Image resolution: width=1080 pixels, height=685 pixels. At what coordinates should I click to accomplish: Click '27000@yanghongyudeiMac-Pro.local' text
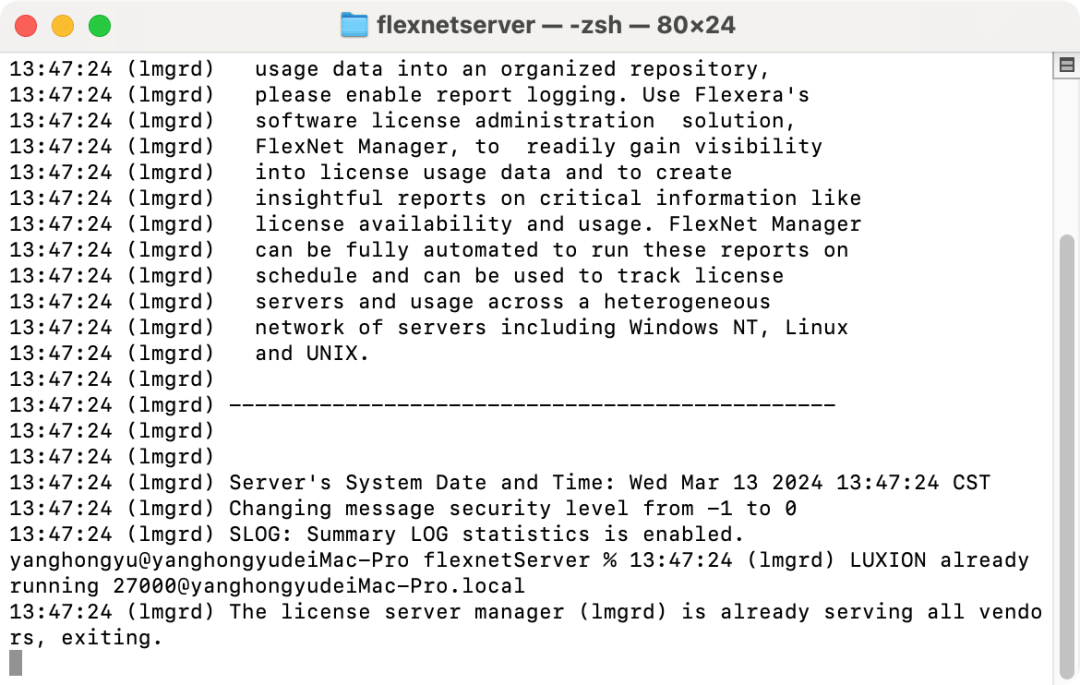coord(319,586)
